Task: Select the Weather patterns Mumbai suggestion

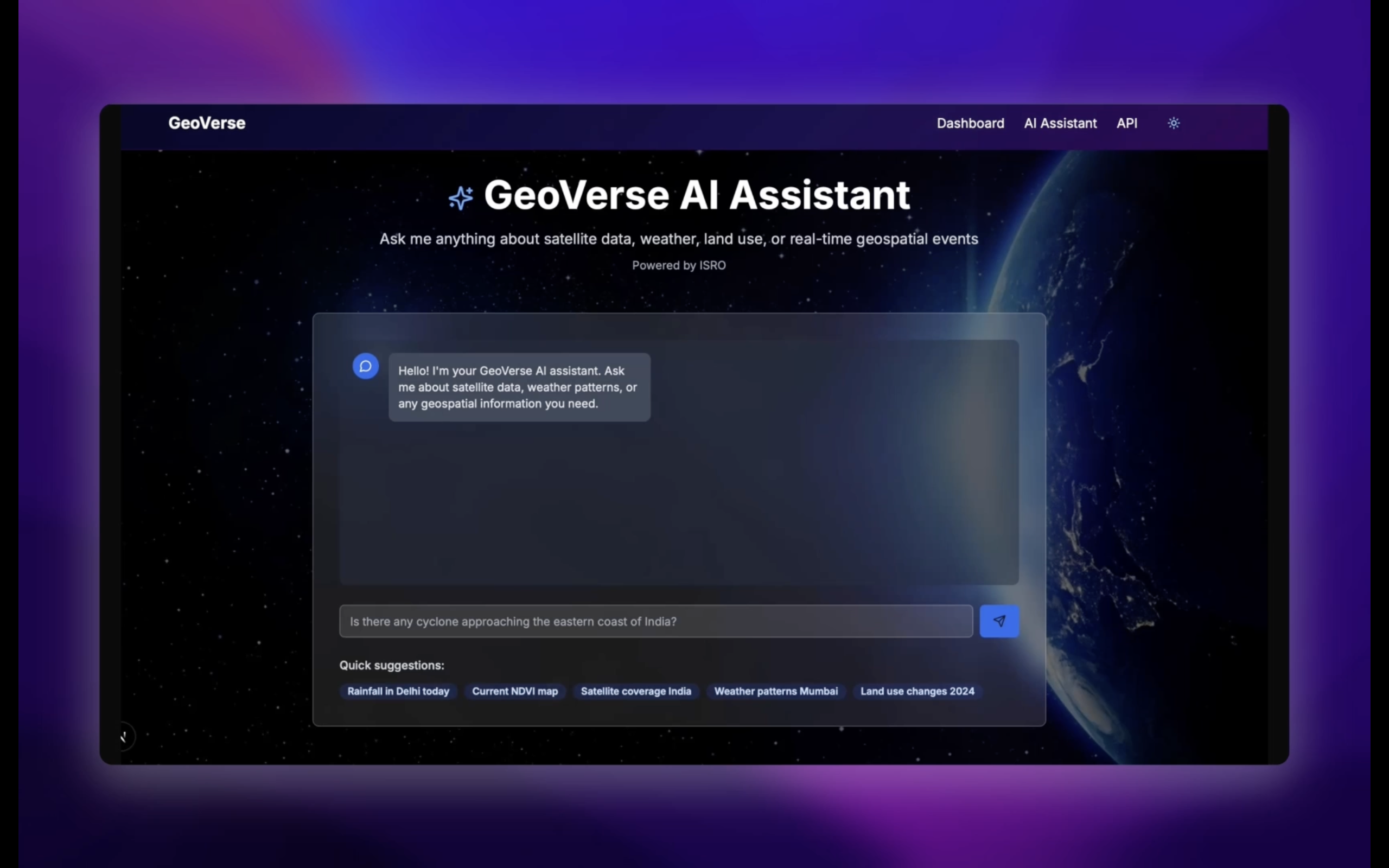Action: 775,691
